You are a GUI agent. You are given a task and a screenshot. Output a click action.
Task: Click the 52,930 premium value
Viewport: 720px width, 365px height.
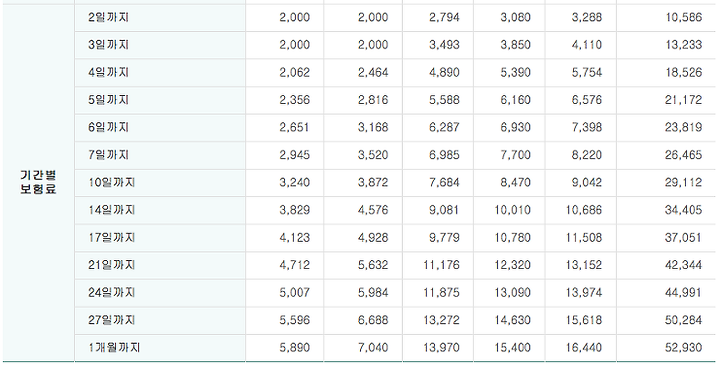click(x=684, y=348)
